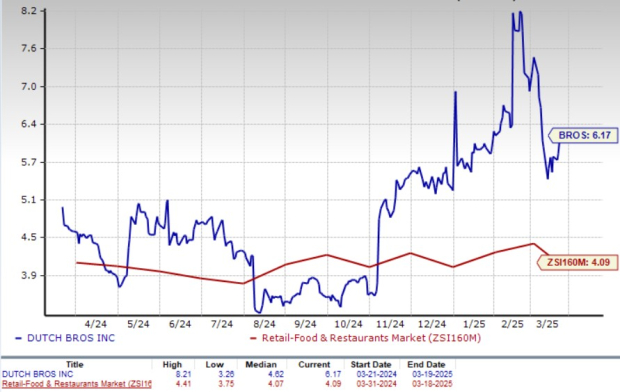Click the Title column header
The height and width of the screenshot is (392, 620).
[x=75, y=365]
